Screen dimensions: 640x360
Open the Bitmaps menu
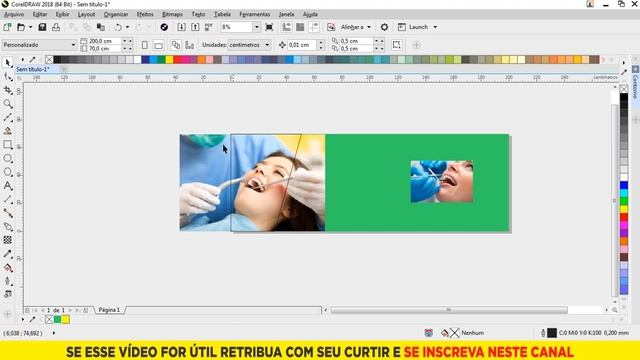click(x=172, y=14)
